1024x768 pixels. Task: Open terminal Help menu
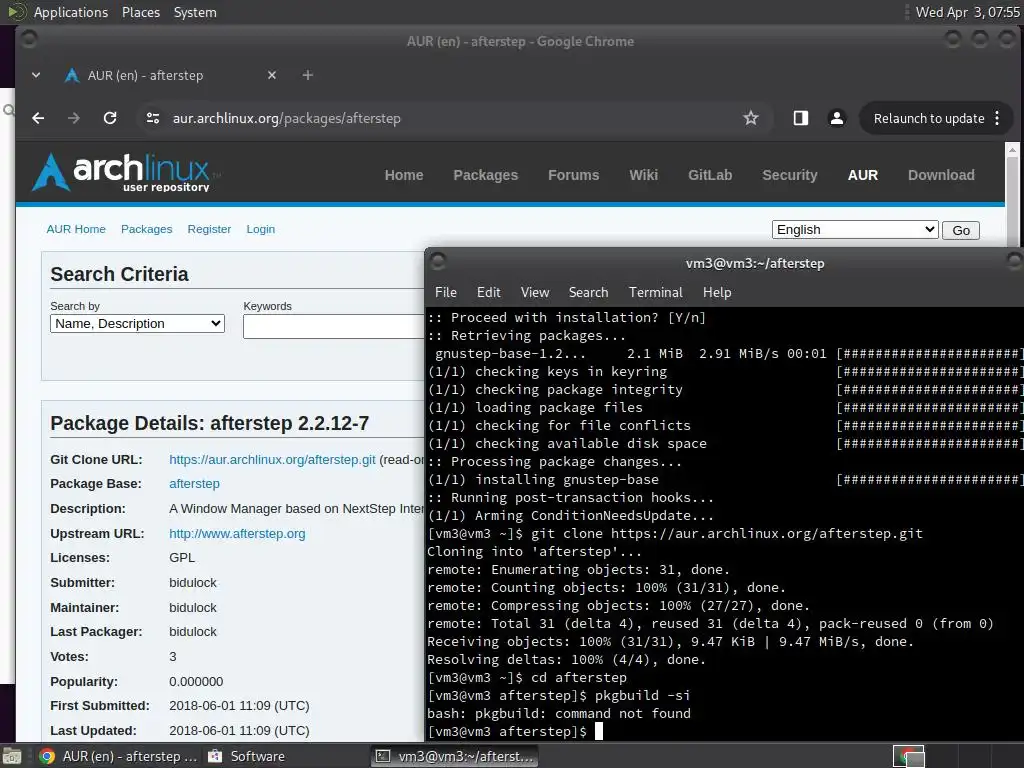(717, 293)
